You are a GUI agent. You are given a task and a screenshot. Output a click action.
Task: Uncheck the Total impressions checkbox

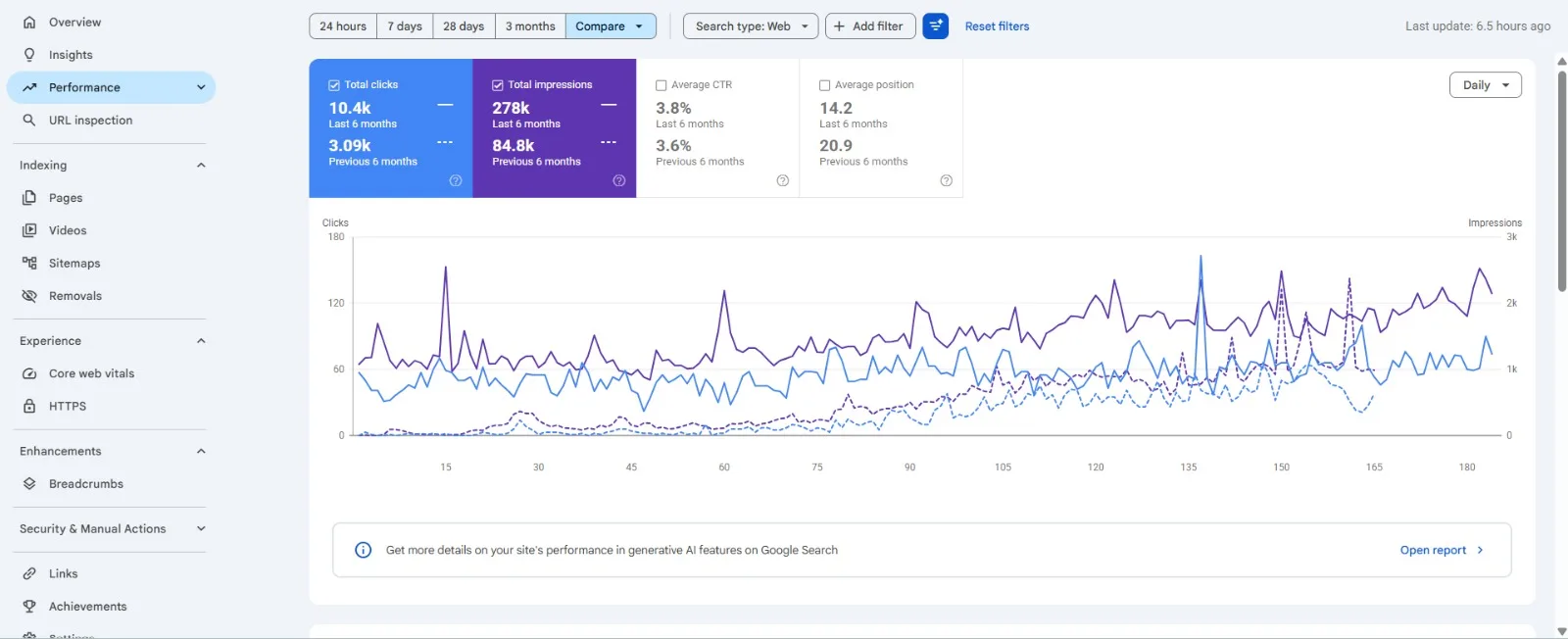click(x=498, y=85)
